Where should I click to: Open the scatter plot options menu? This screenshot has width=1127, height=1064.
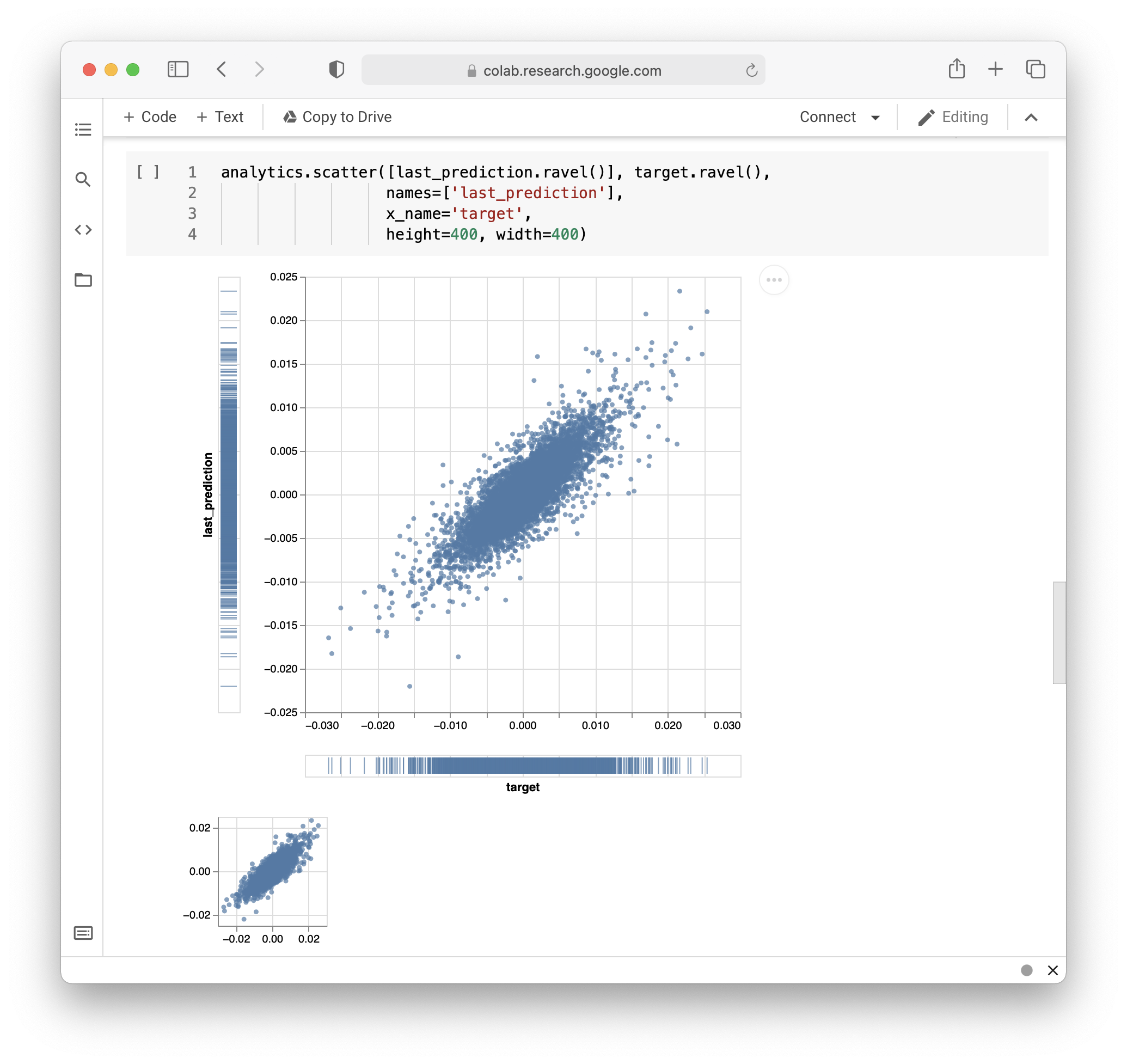pos(774,279)
